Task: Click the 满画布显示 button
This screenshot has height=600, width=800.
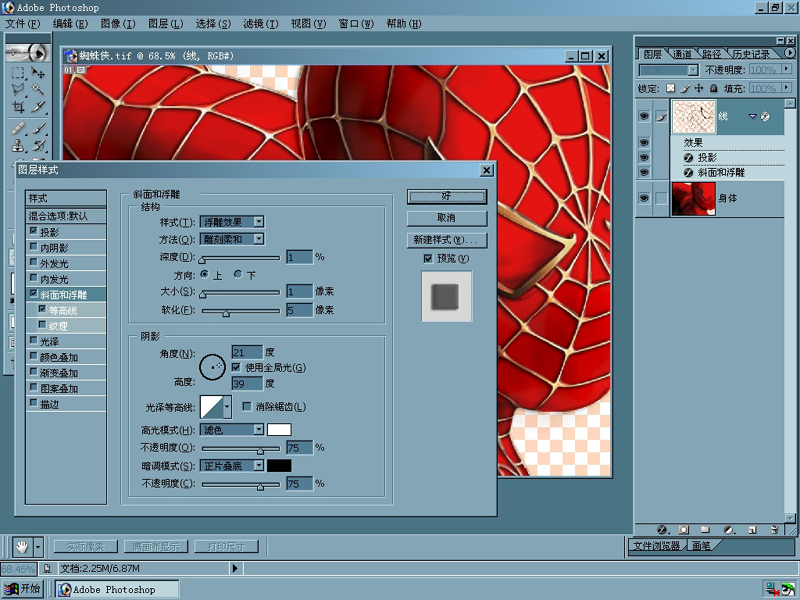Action: [x=156, y=547]
